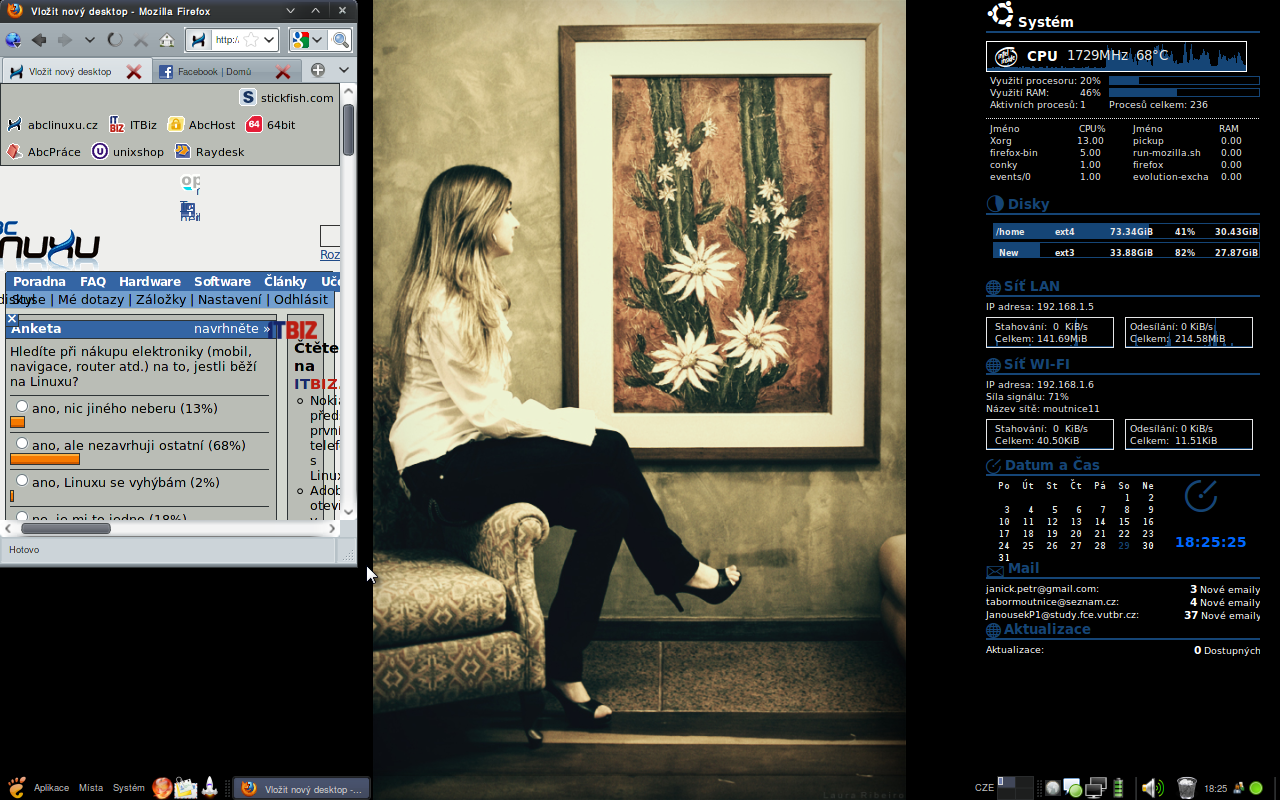
Task: Click the globe network tray icon
Action: (1052, 788)
